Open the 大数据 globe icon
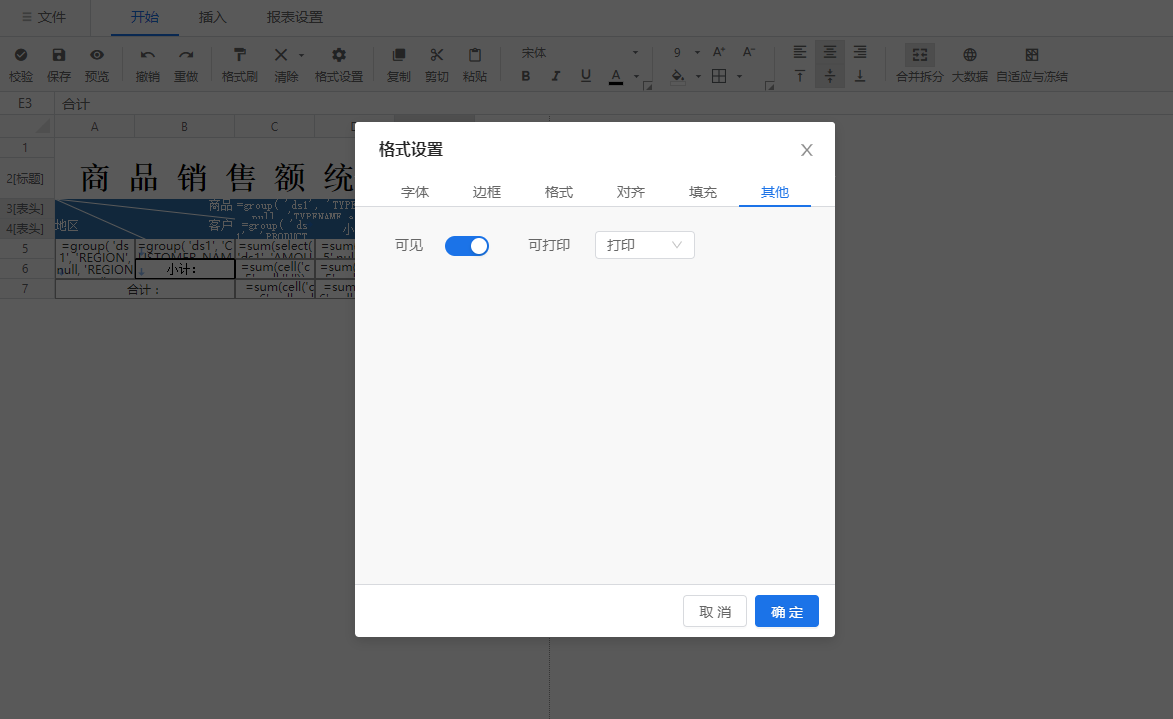 coord(970,55)
